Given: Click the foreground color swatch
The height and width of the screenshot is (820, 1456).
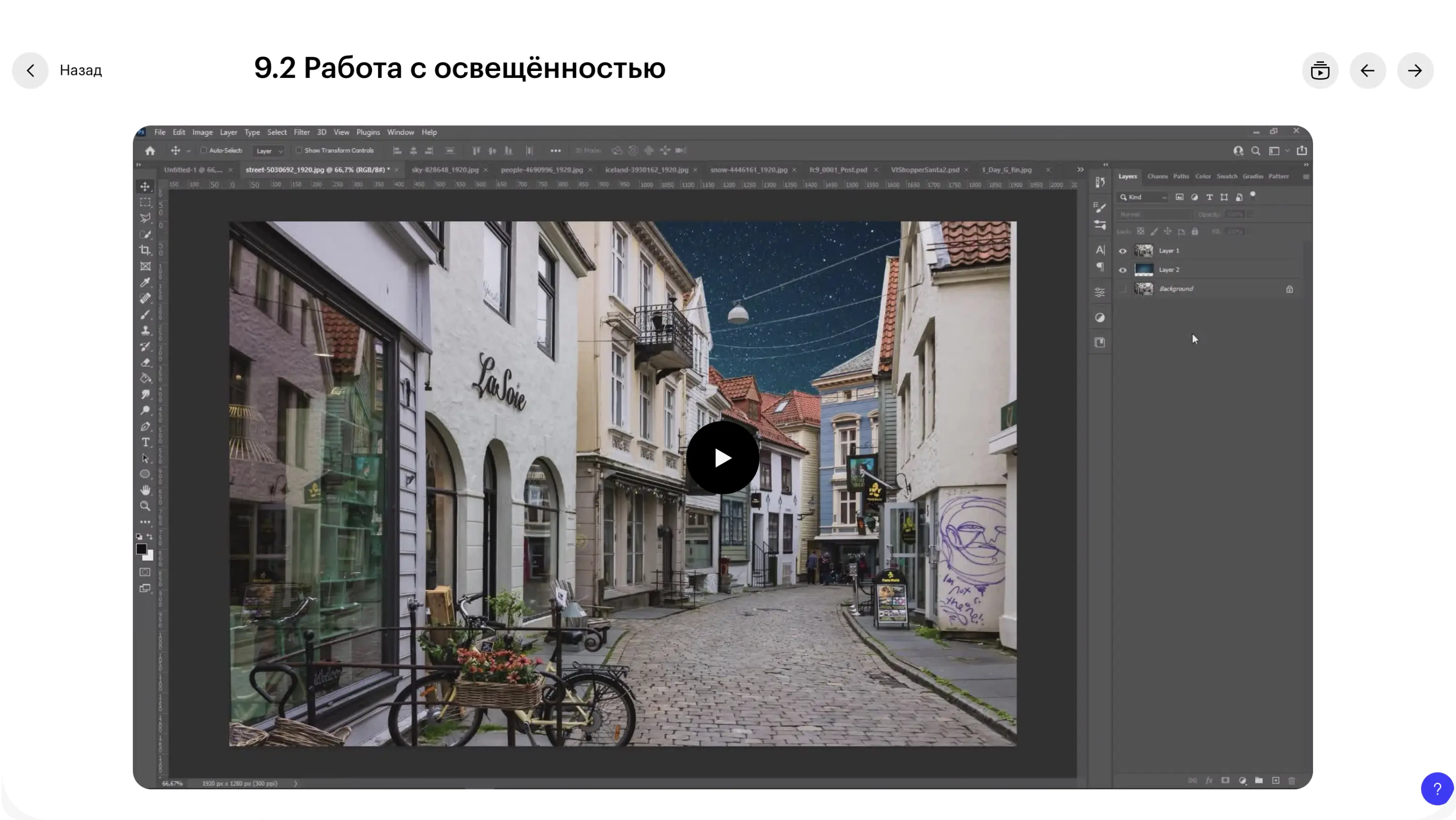Looking at the screenshot, I should tap(141, 549).
